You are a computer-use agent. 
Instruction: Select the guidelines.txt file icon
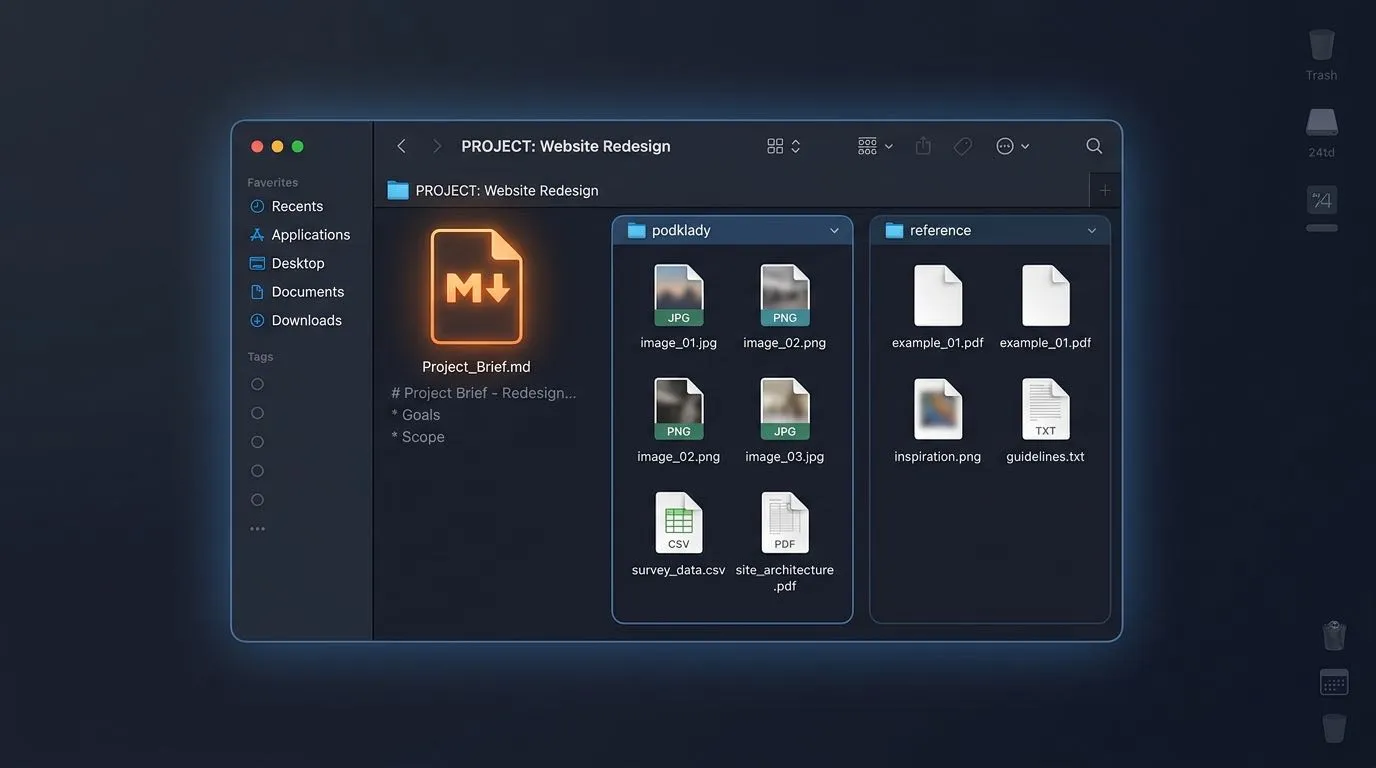click(1046, 409)
